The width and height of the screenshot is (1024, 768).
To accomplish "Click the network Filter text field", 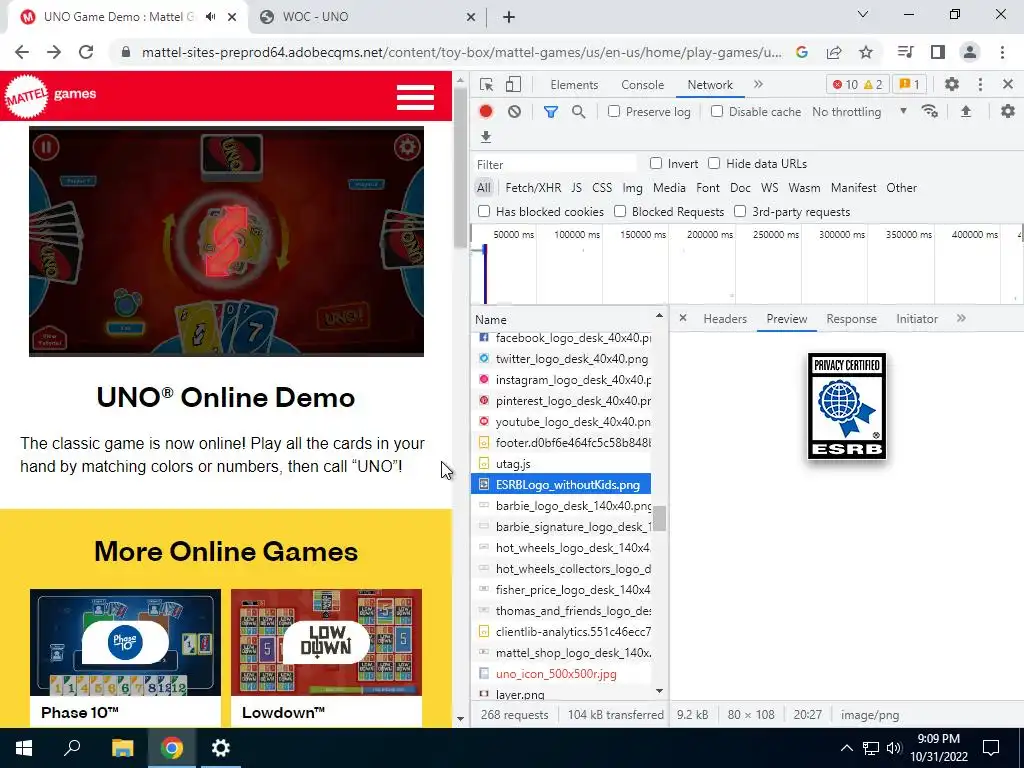I will [555, 164].
